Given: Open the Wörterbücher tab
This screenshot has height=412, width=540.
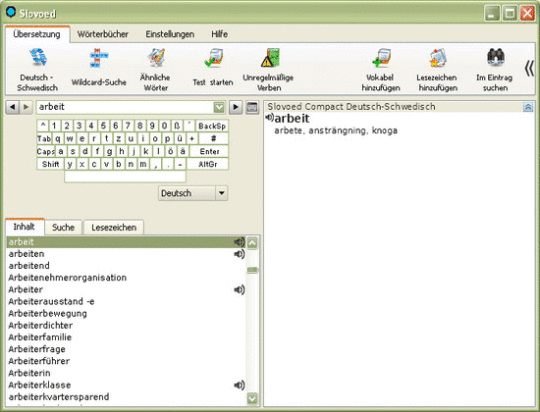Looking at the screenshot, I should pos(103,34).
